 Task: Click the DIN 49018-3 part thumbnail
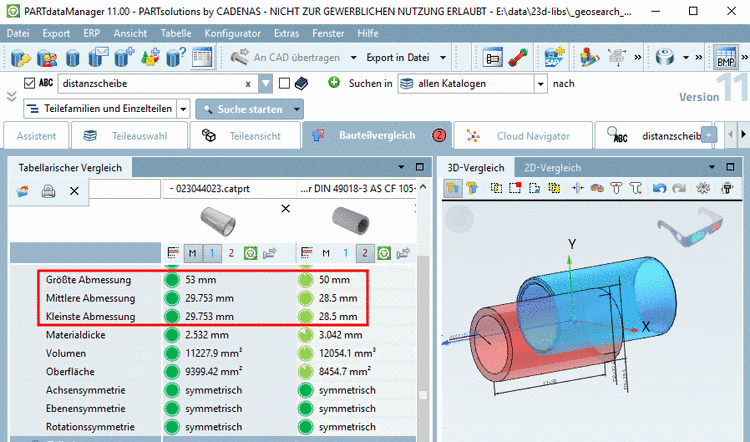point(351,221)
